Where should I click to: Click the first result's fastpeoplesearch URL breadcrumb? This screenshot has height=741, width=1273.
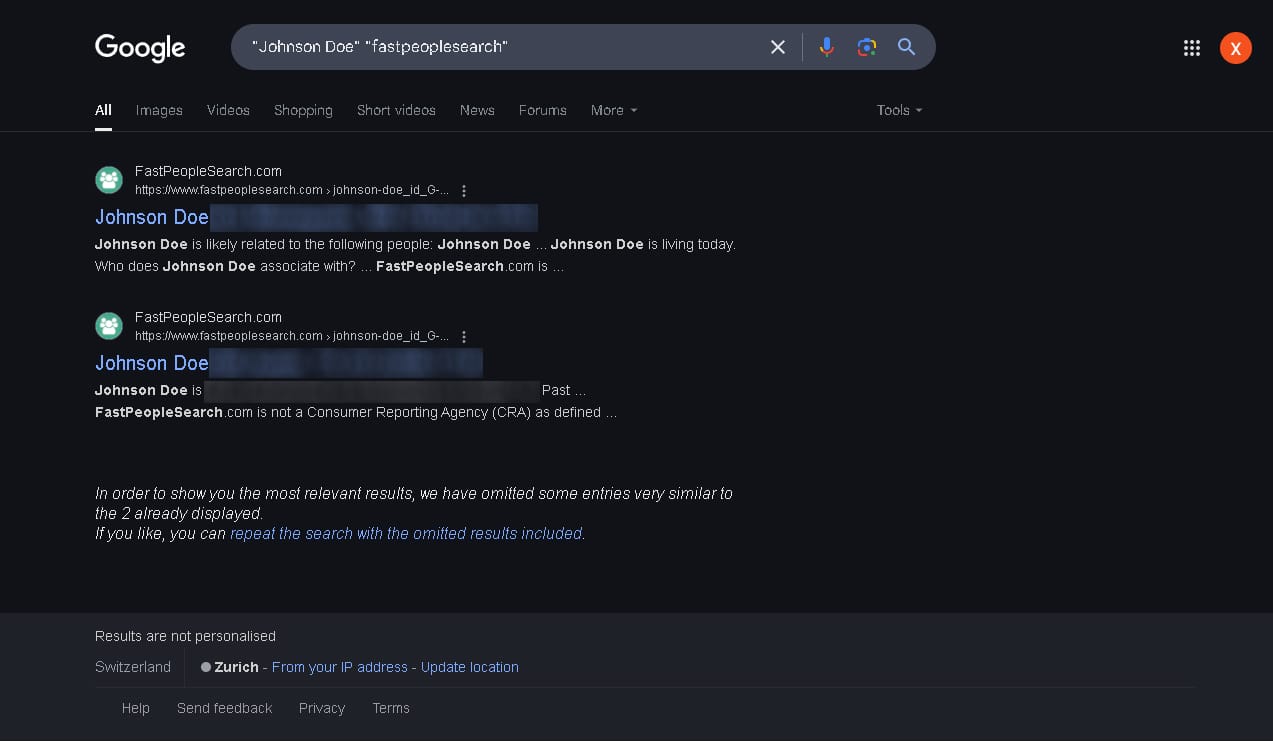(292, 190)
